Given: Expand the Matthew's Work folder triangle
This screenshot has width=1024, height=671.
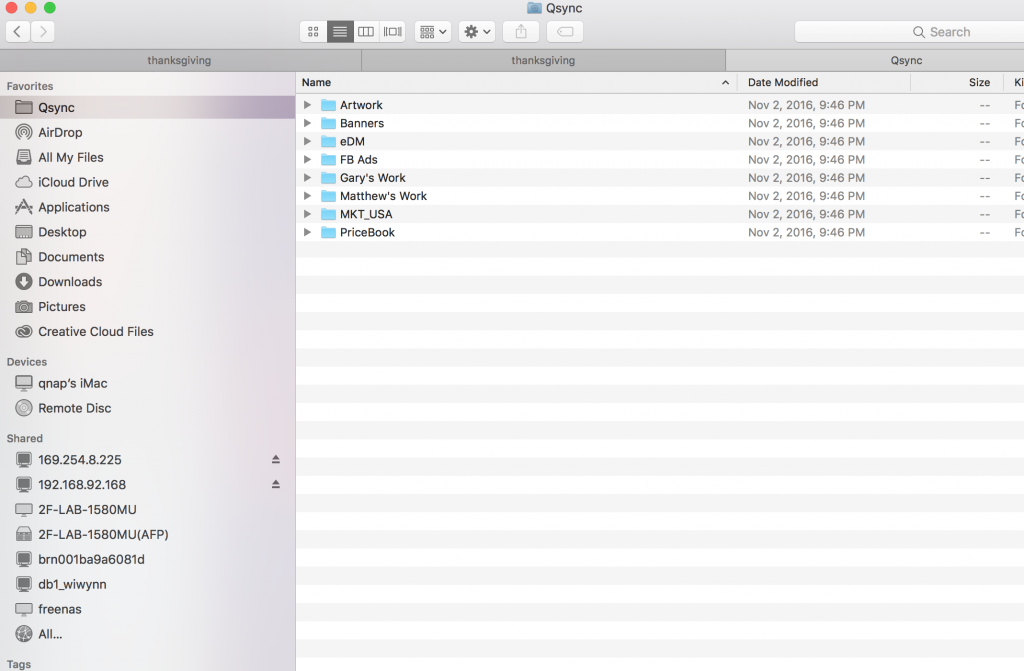Looking at the screenshot, I should [308, 196].
